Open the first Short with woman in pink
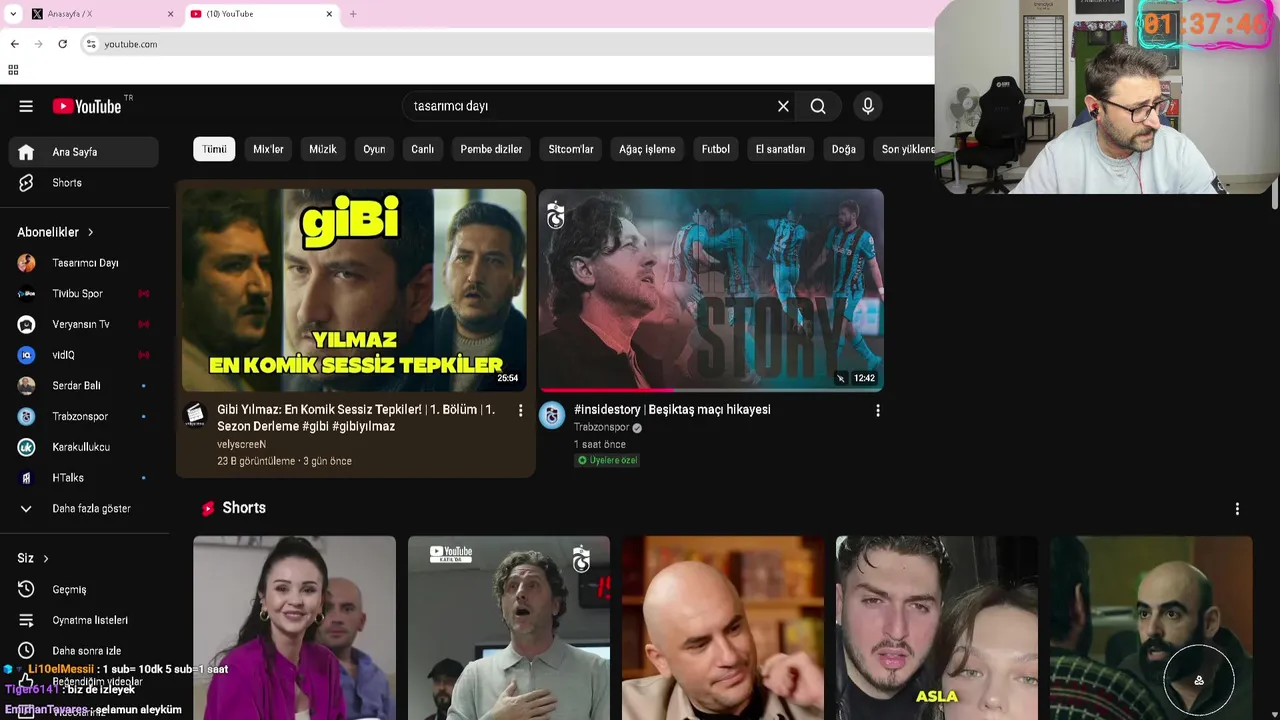1280x720 pixels. pos(294,628)
